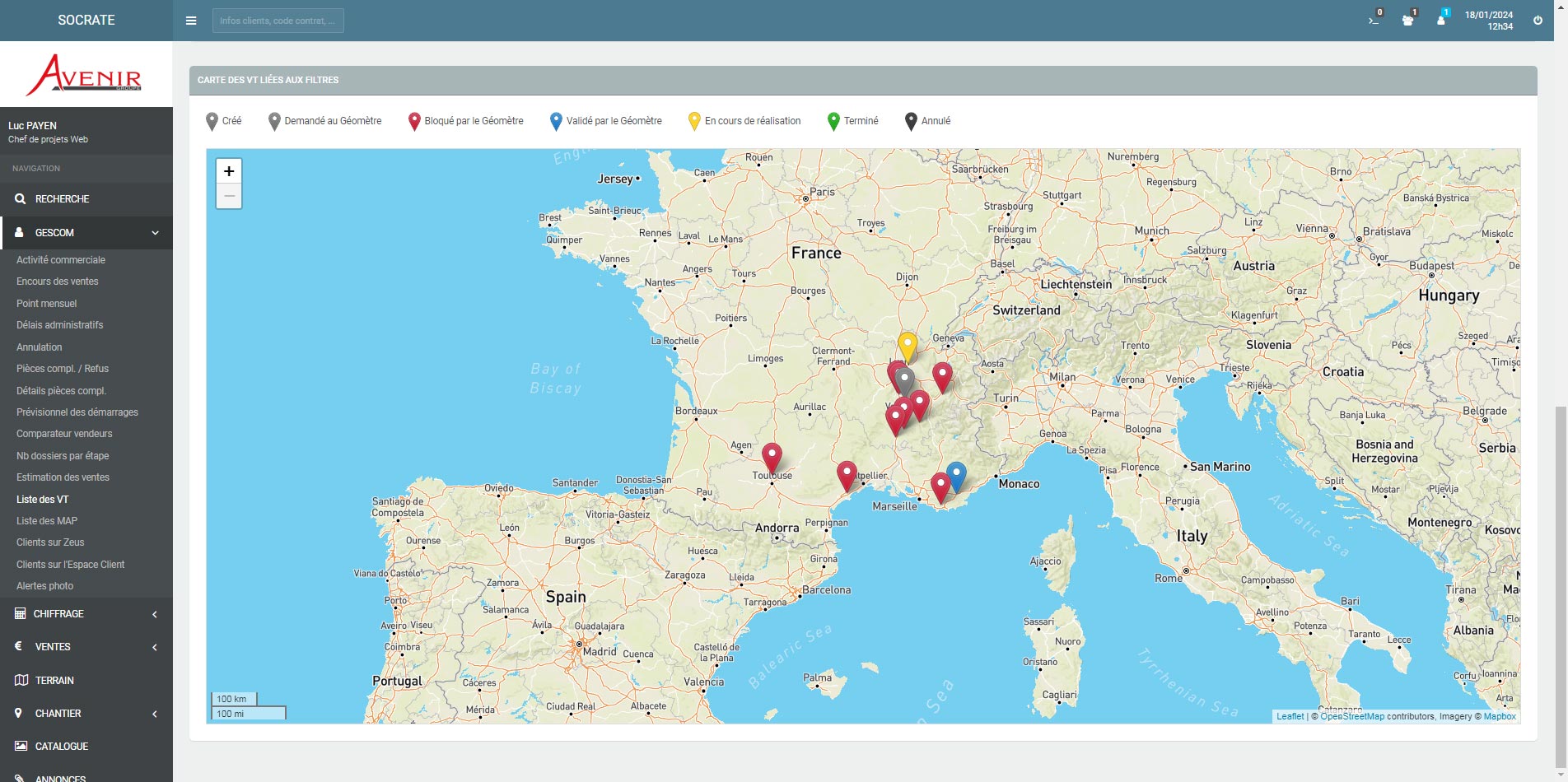Screen dimensions: 1568x782
Task: Click the power logout icon
Action: (x=1538, y=21)
